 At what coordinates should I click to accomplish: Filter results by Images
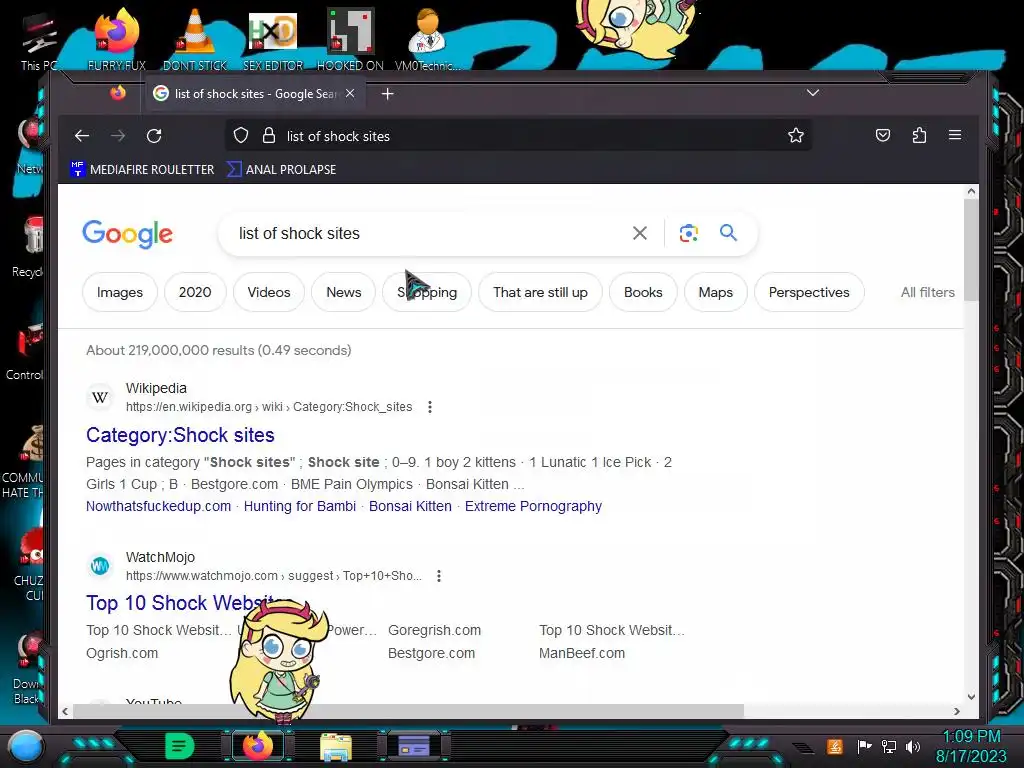tap(120, 292)
